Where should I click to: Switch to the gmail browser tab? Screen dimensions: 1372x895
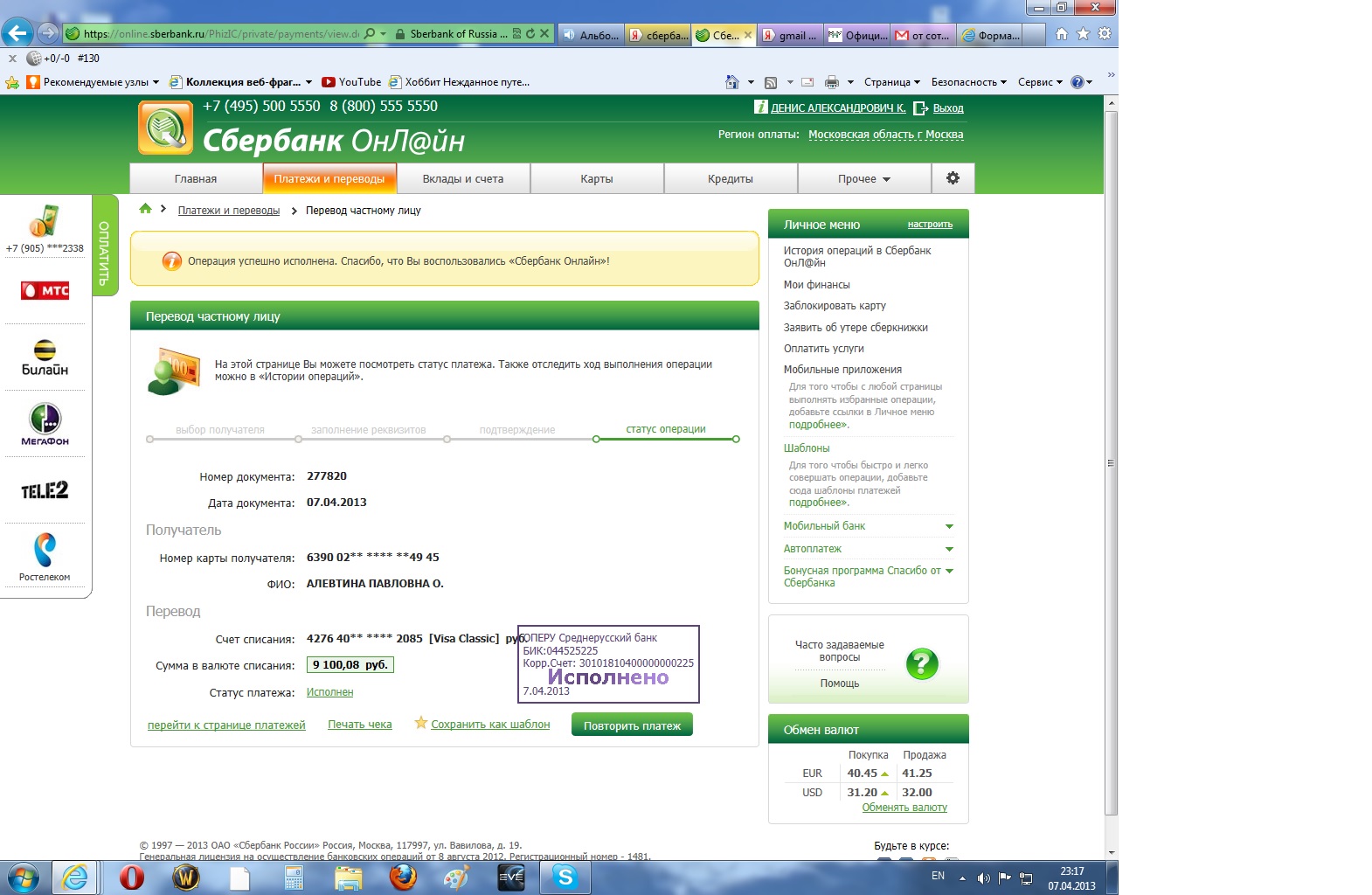790,35
